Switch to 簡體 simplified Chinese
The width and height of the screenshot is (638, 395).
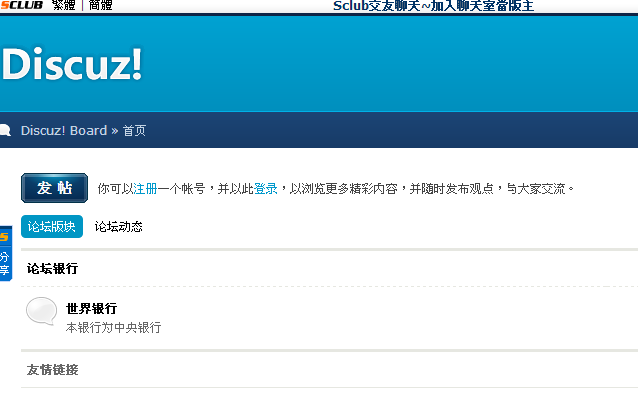[x=100, y=5]
